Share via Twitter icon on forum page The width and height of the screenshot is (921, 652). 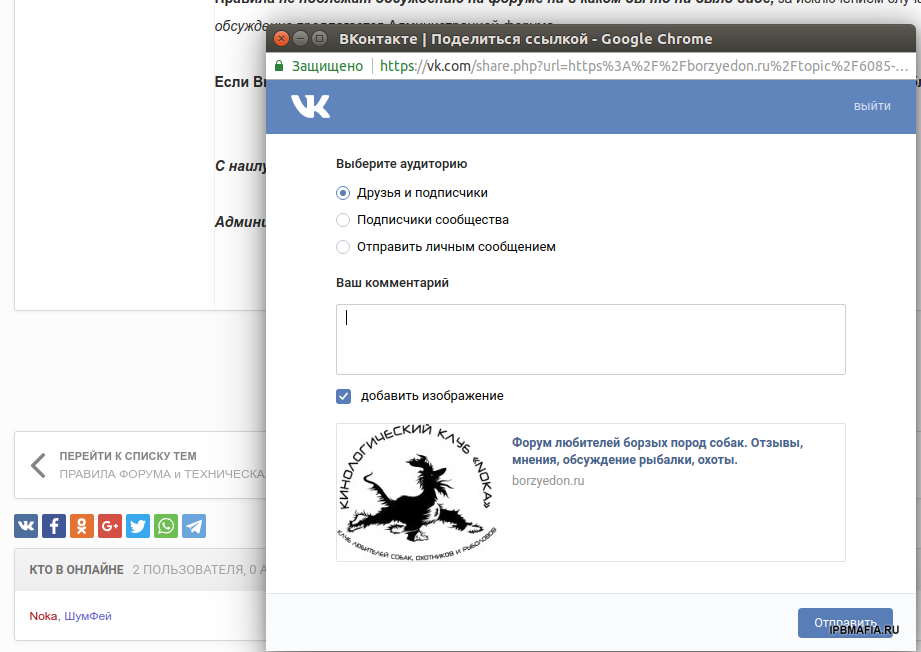tap(138, 526)
